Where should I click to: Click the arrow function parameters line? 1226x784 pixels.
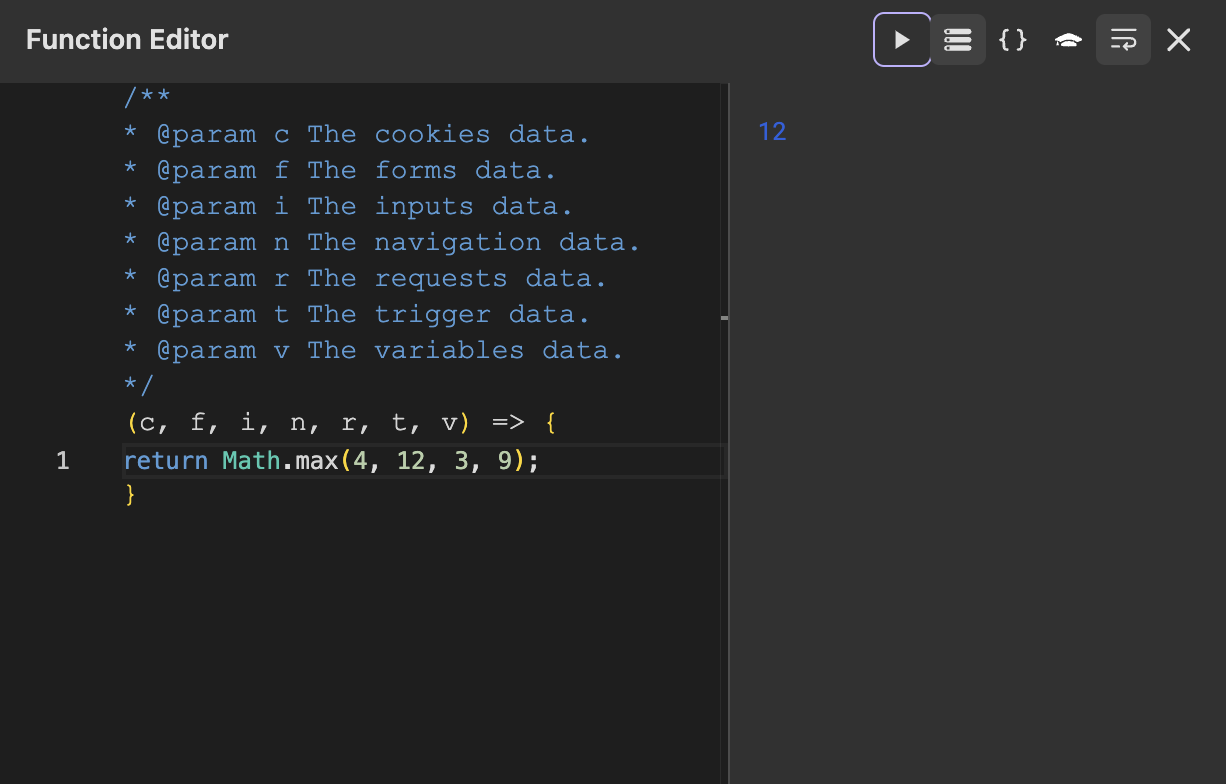pos(340,423)
